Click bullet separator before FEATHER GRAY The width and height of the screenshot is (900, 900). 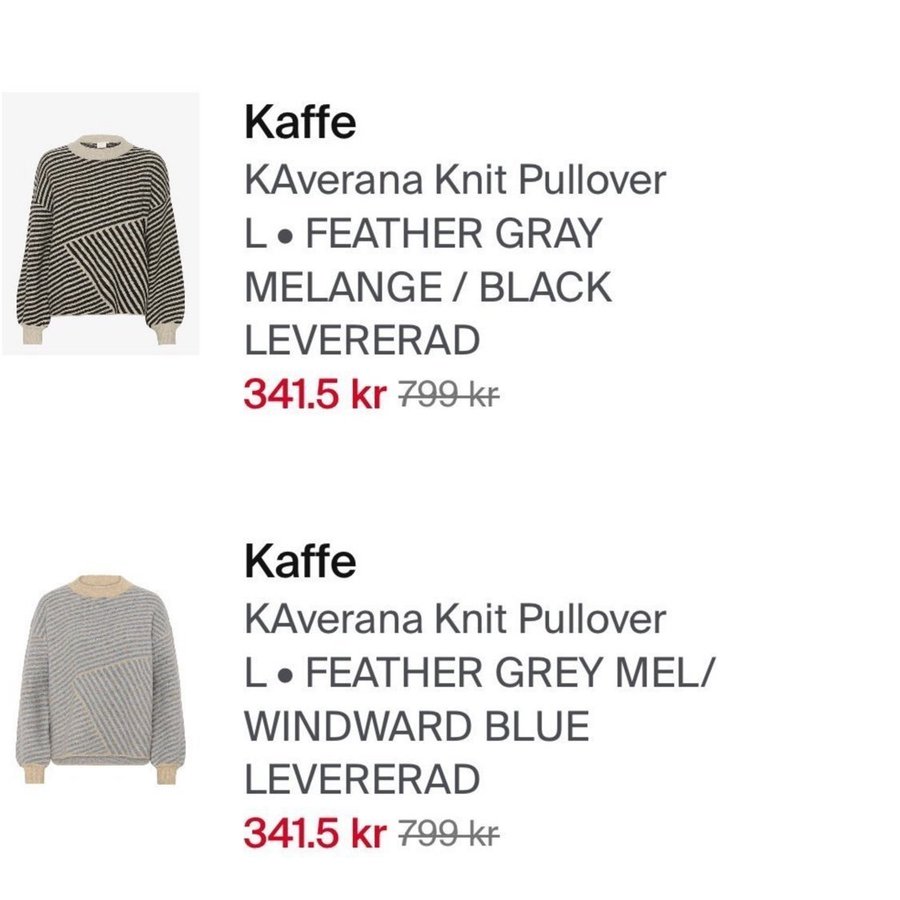284,237
